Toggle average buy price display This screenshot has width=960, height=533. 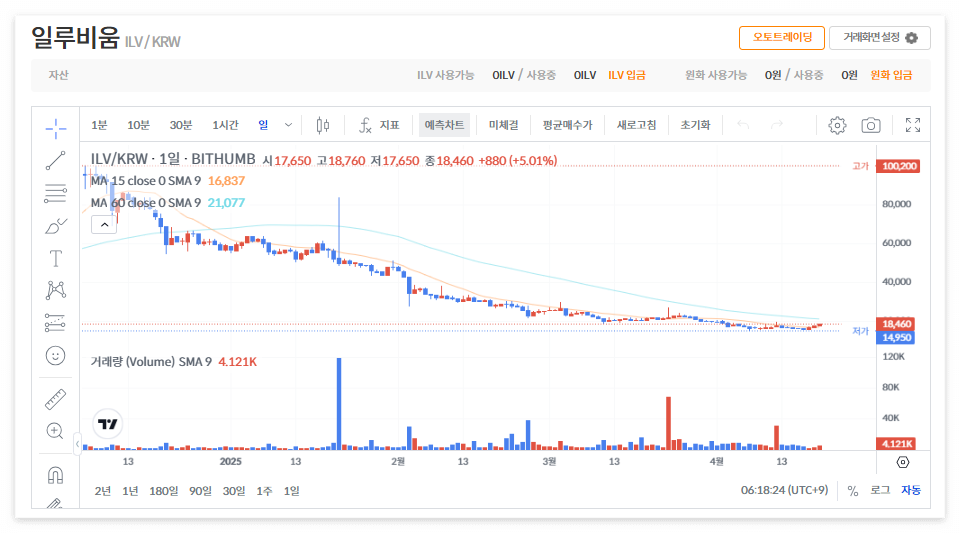(x=568, y=125)
